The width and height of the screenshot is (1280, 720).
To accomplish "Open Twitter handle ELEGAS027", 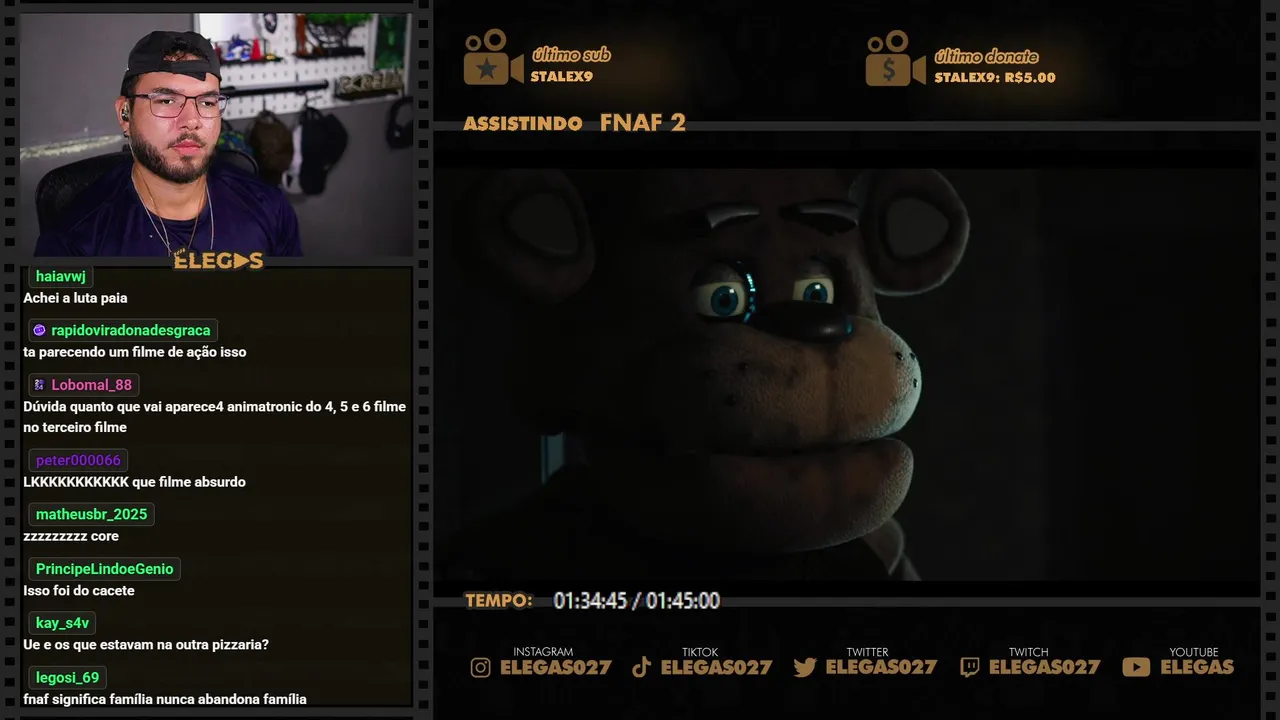I will click(x=881, y=667).
